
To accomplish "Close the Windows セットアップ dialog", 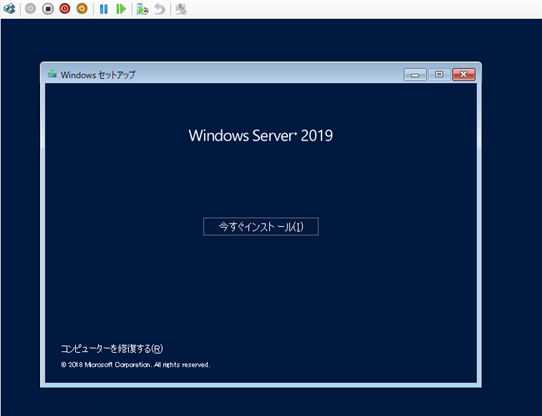I will pos(464,74).
